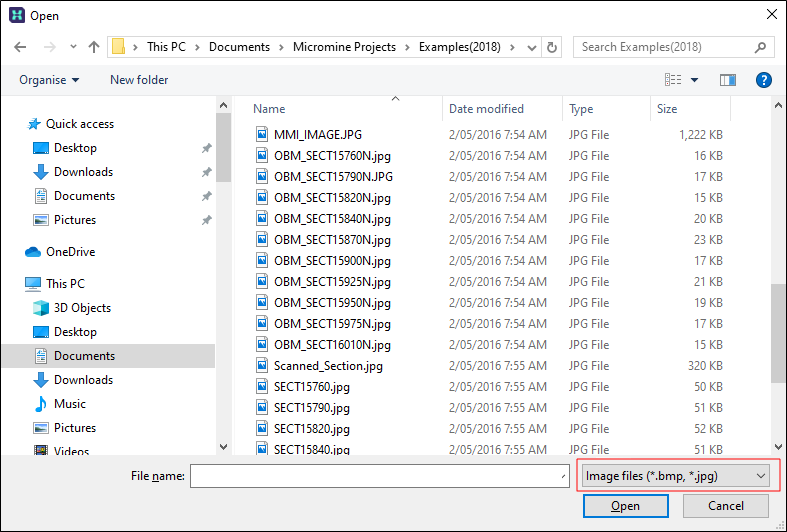Click in the File name input field

point(380,477)
